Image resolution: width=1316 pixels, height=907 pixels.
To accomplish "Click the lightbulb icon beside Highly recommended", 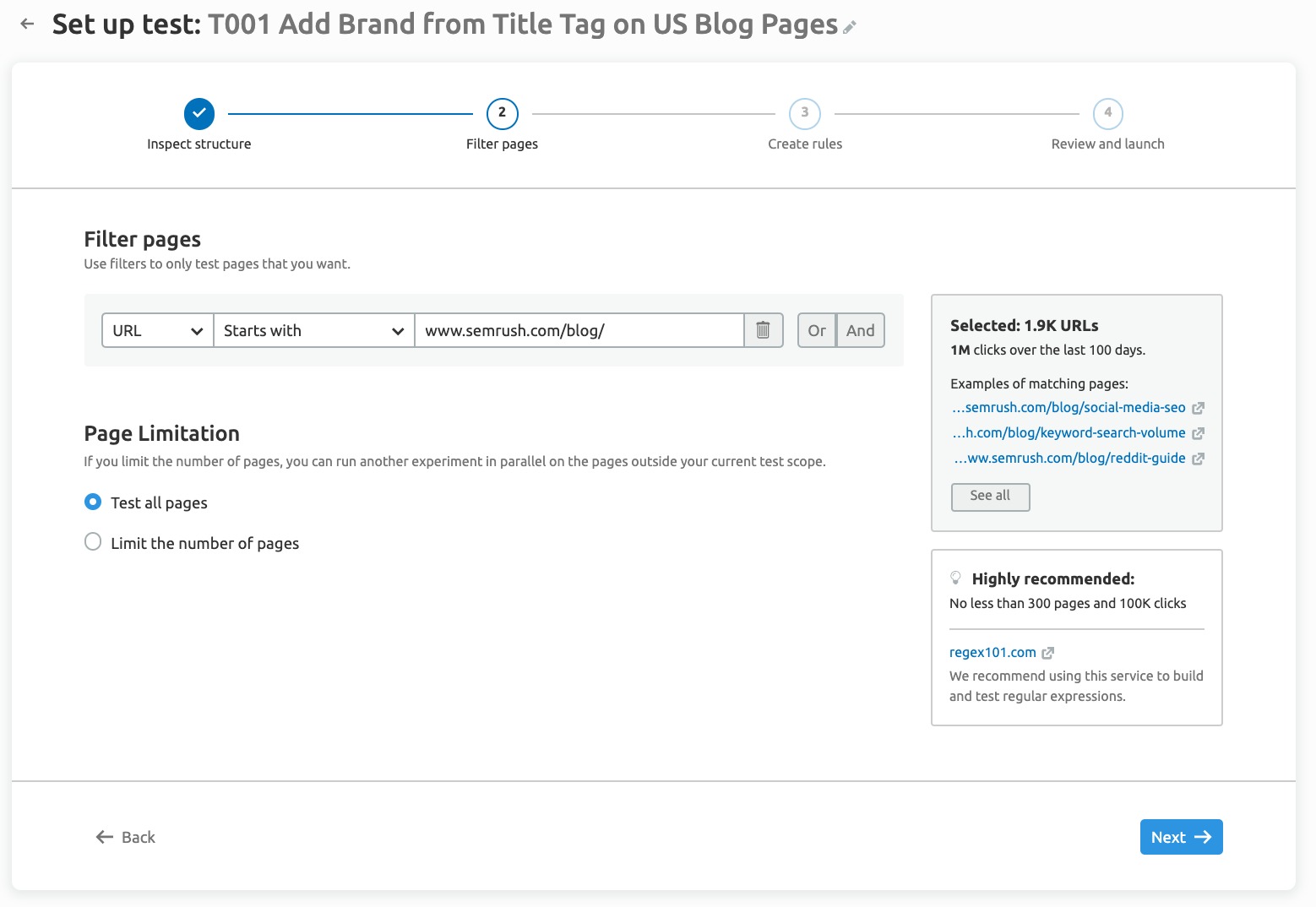I will click(956, 578).
